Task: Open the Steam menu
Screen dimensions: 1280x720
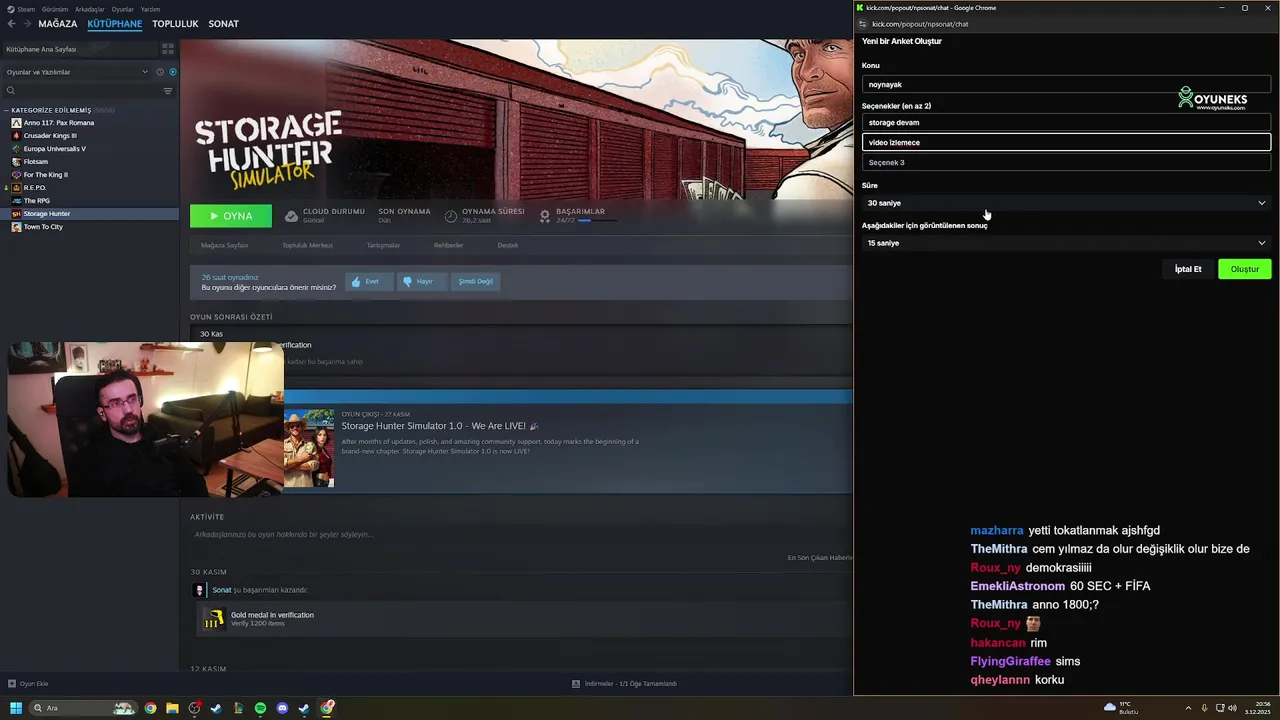Action: point(23,9)
